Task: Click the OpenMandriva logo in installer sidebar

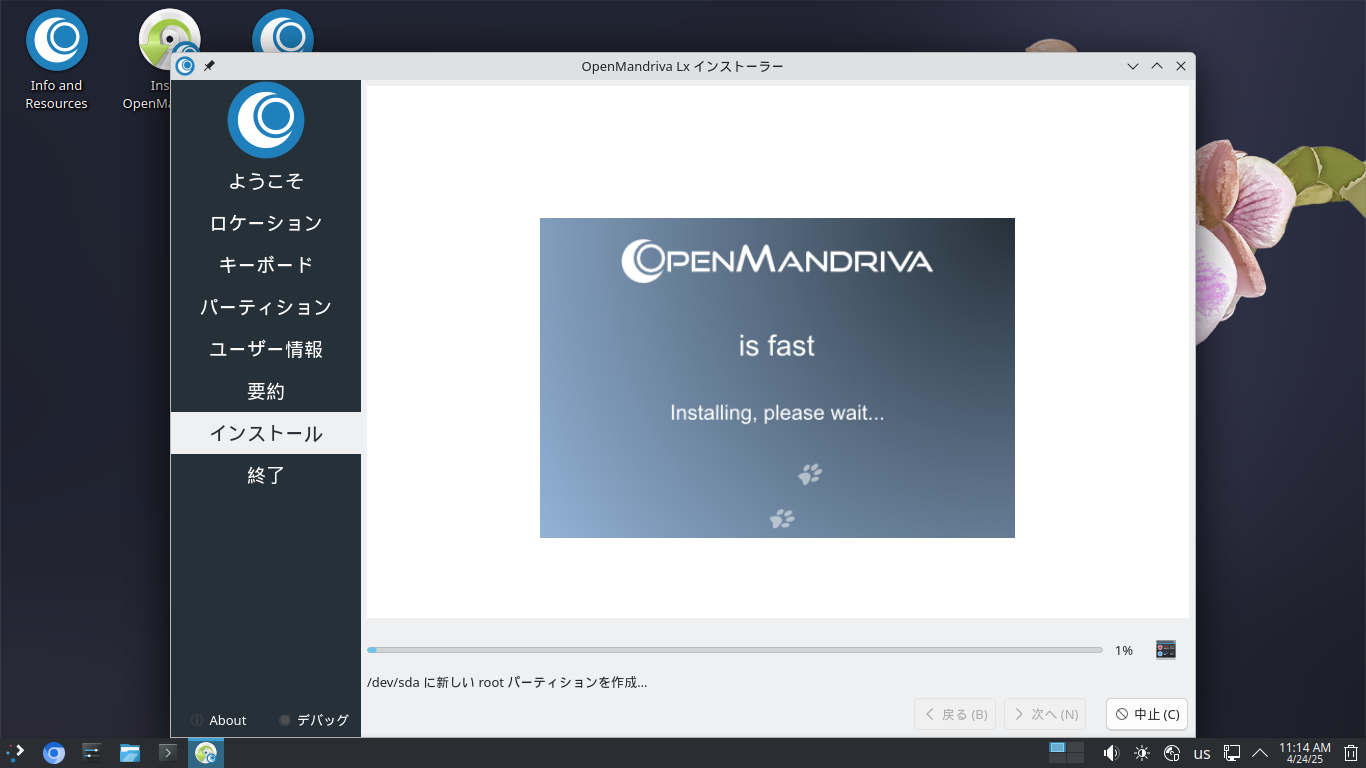Action: [266, 120]
